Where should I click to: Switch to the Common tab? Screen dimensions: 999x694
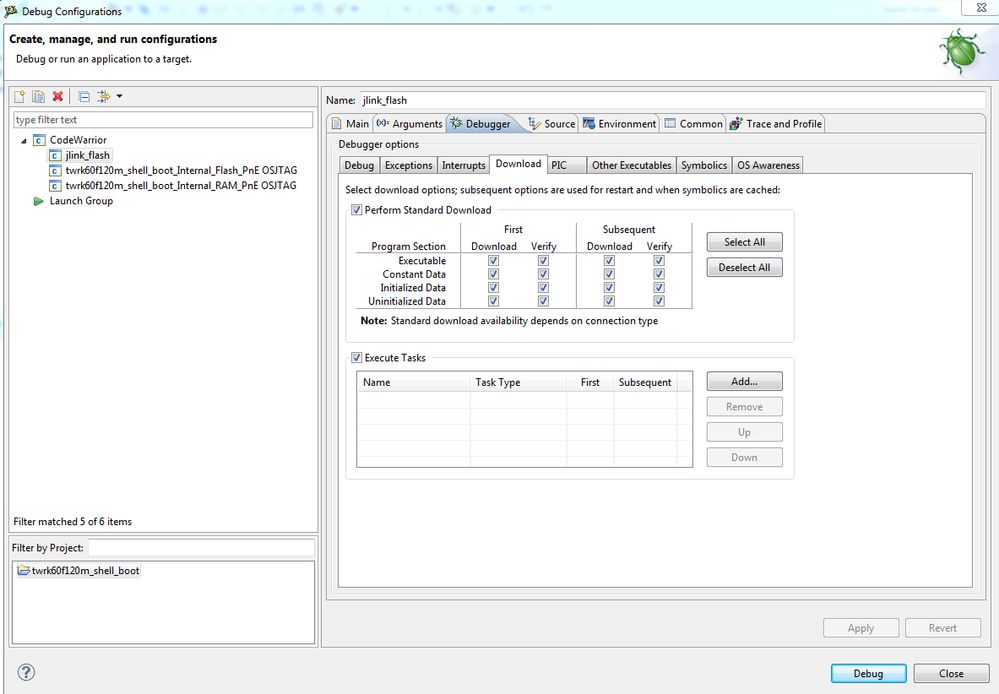(x=693, y=124)
